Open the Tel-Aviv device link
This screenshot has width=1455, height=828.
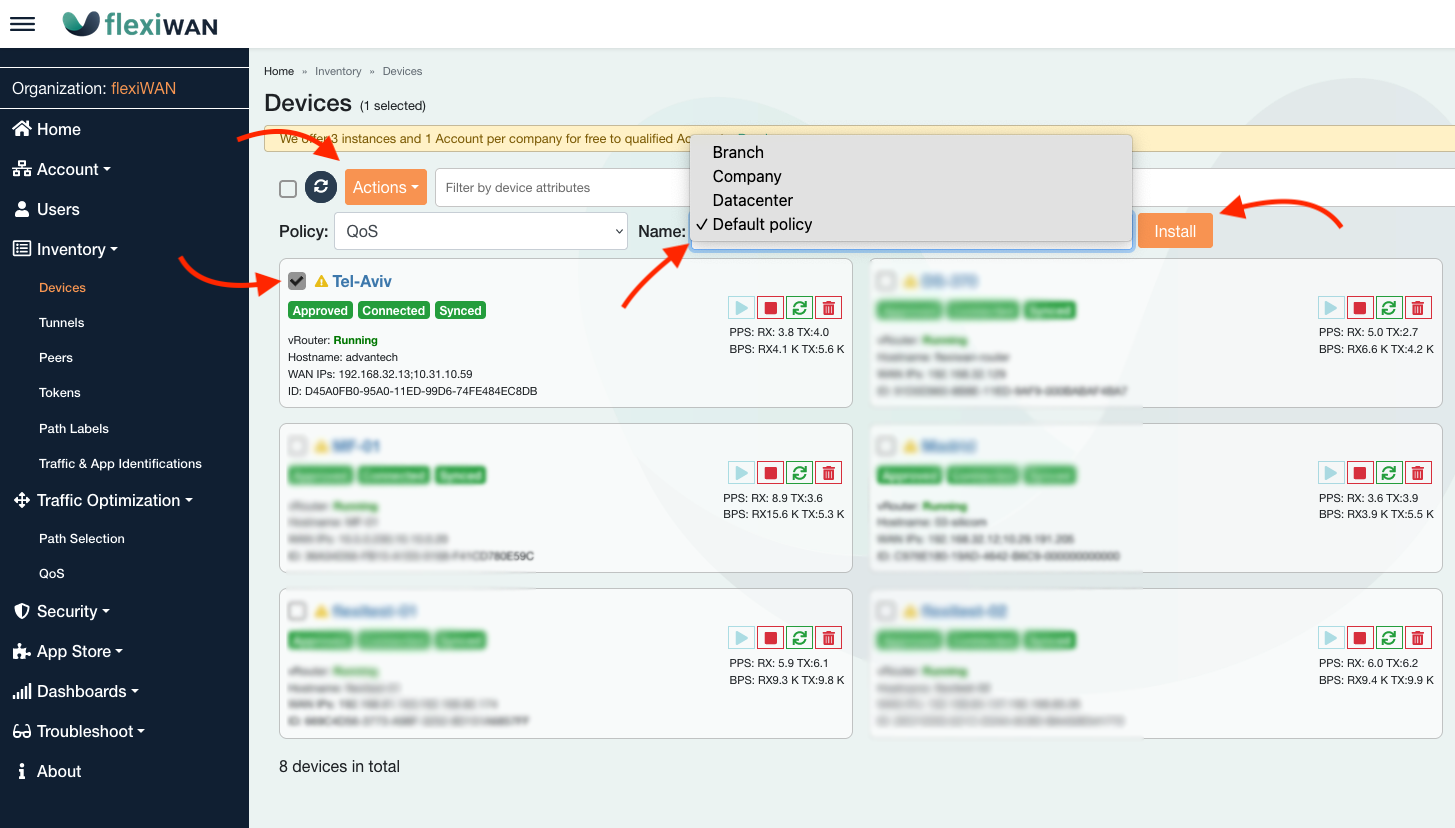[x=362, y=282]
